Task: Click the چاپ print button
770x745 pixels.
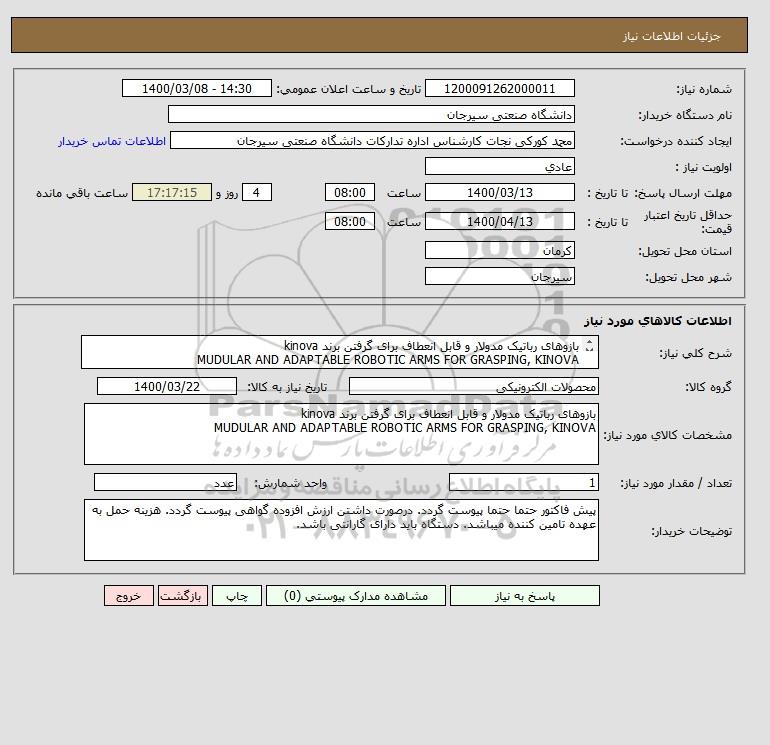Action: 237,596
